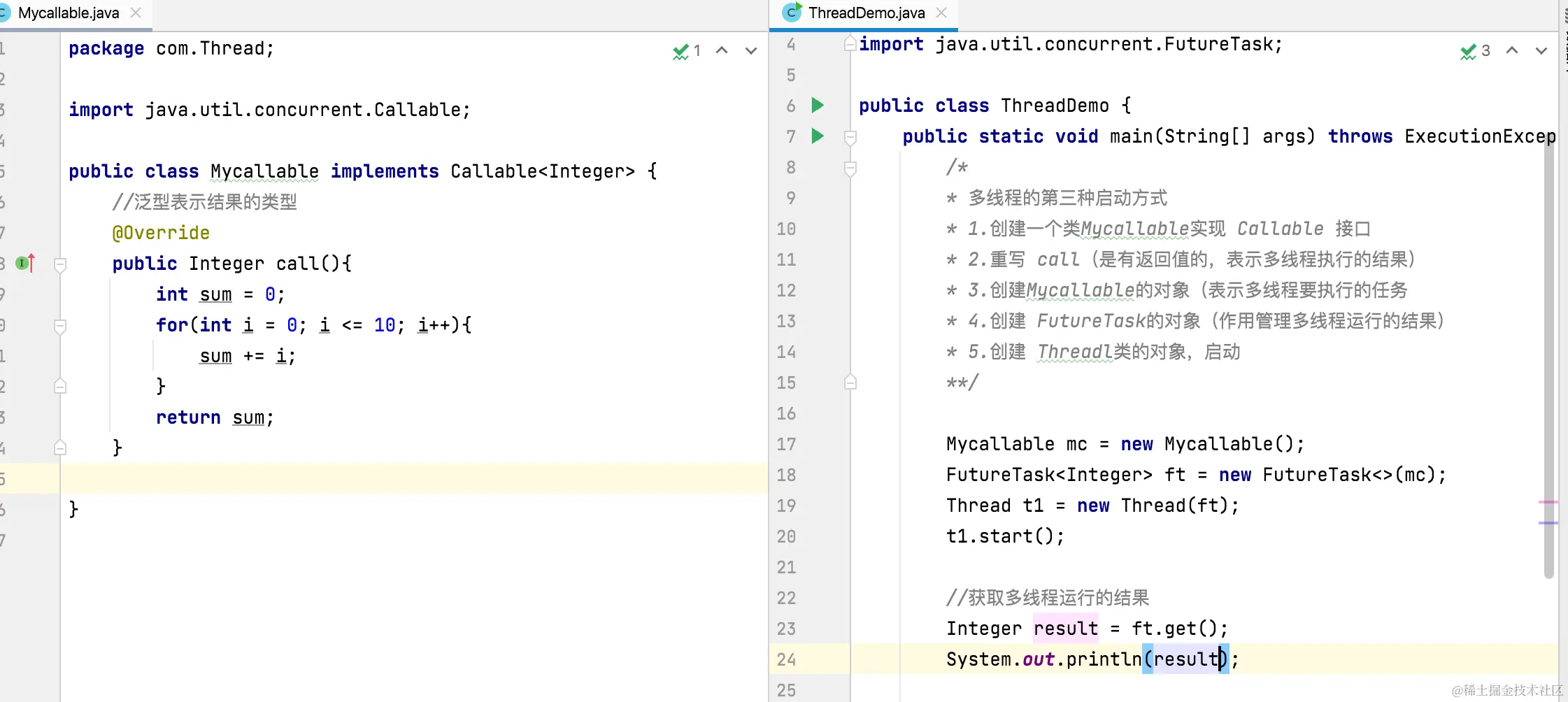Collapse imports fold marker in ThreadDemo
This screenshot has width=1568, height=702.
(850, 44)
